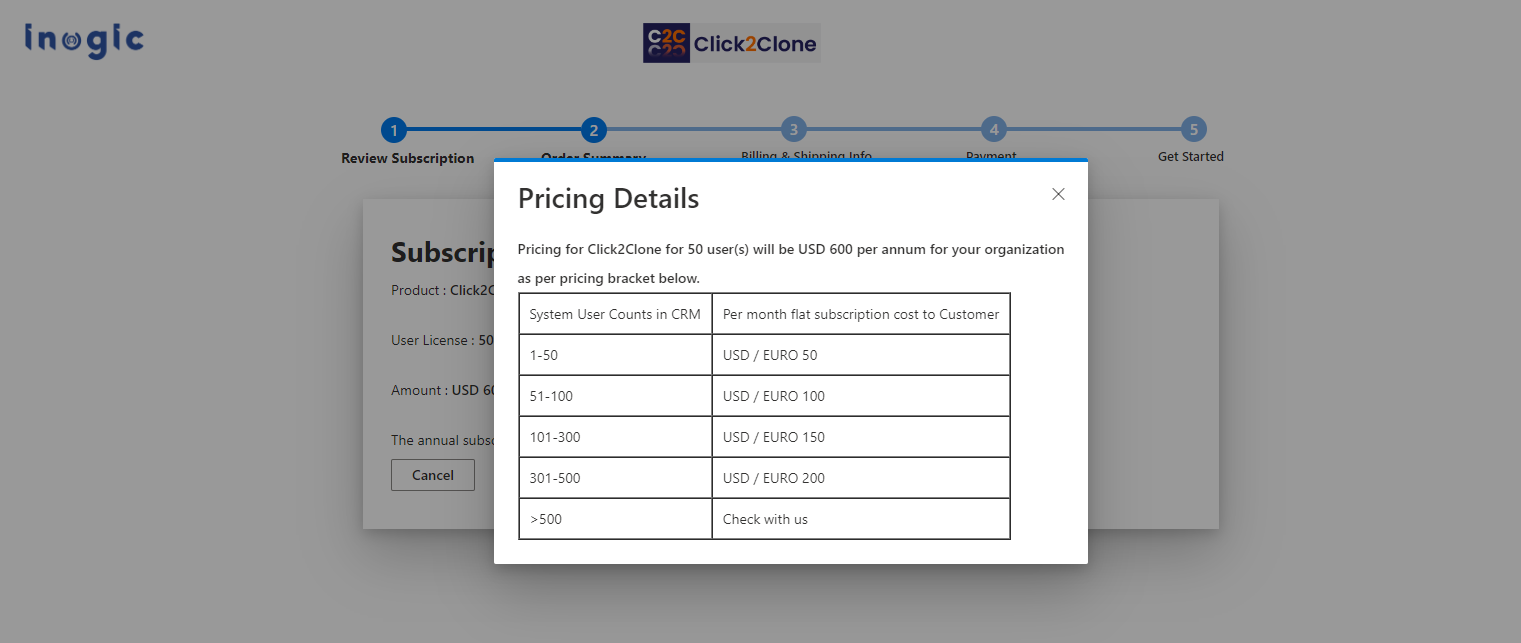Viewport: 1521px width, 643px height.
Task: Jump to step 3 circle
Action: (x=793, y=129)
